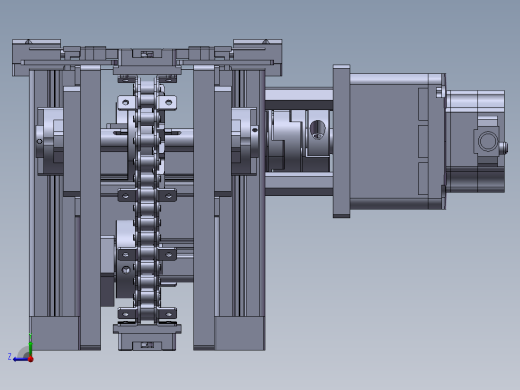Select the horizontal drive shaft left of chain
Image resolution: width=520 pixels, height=390 pixels.
113,140
